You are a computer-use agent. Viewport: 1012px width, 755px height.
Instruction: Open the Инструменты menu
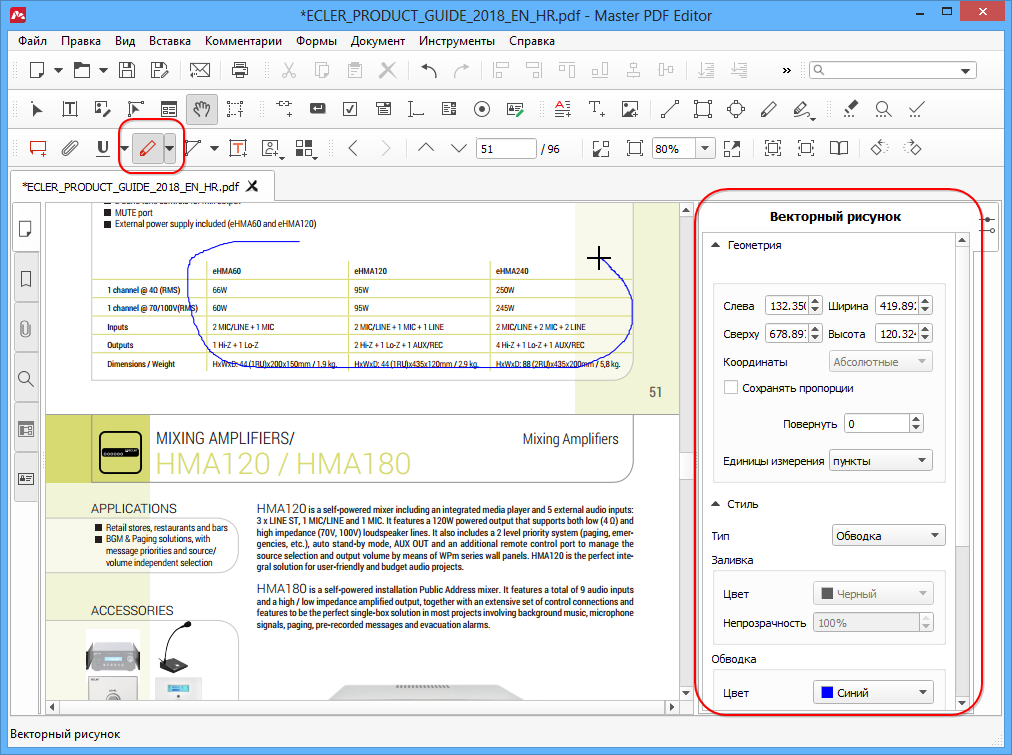tap(457, 41)
